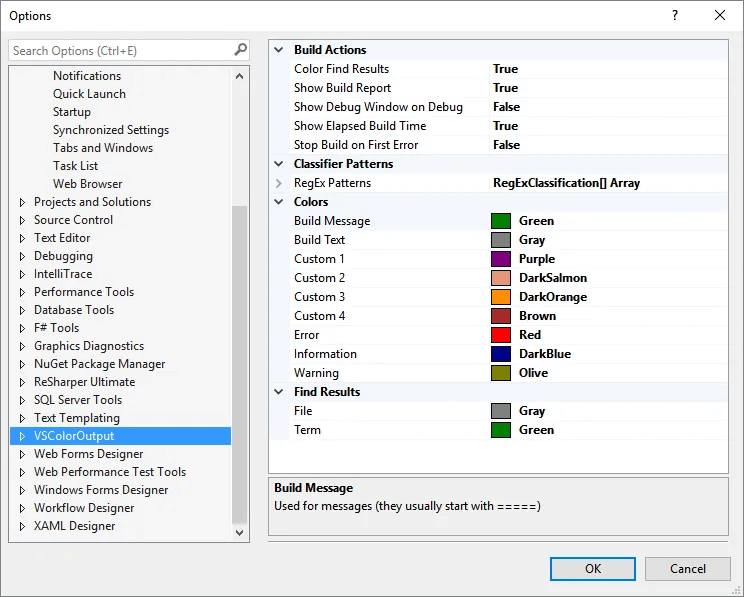Click the Cancel button

click(687, 569)
